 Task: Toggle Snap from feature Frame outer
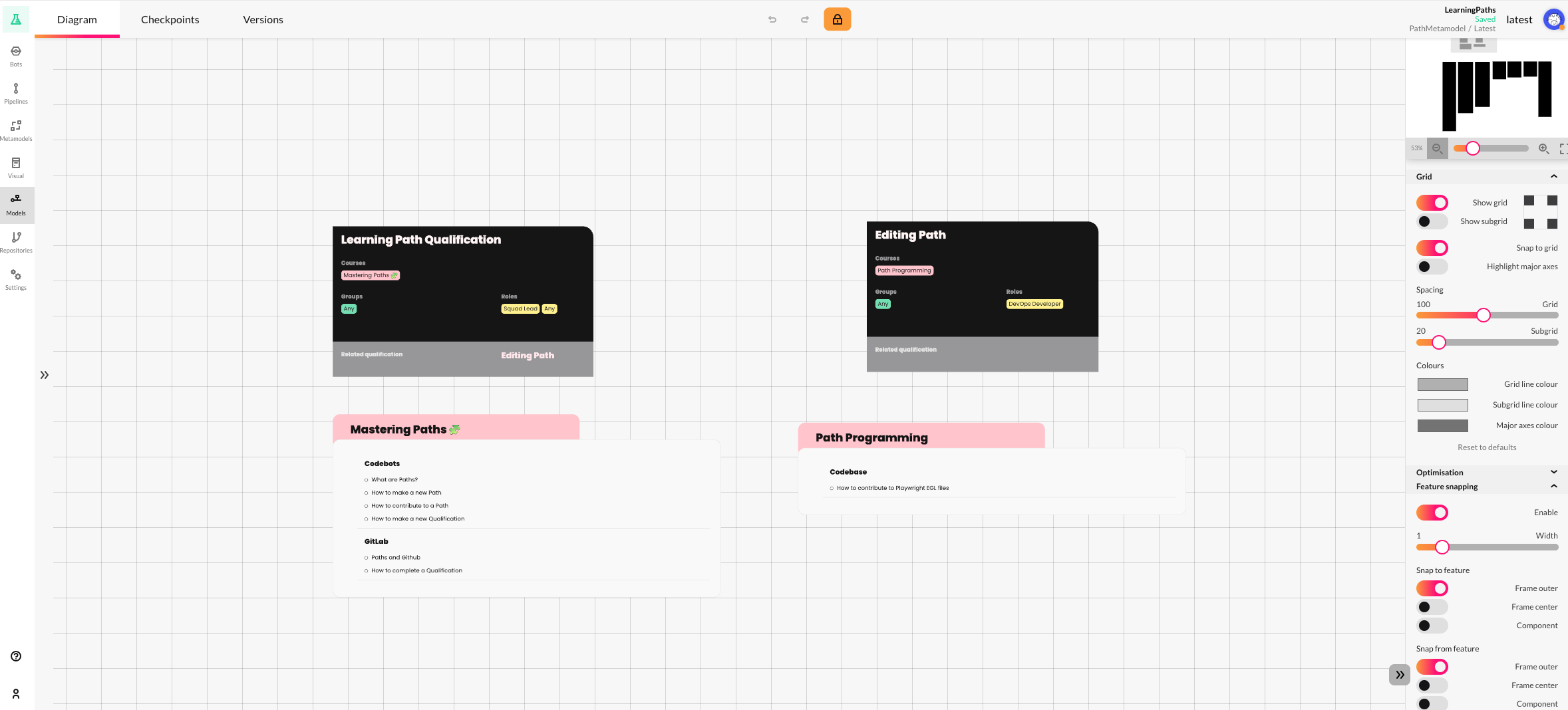click(1432, 667)
